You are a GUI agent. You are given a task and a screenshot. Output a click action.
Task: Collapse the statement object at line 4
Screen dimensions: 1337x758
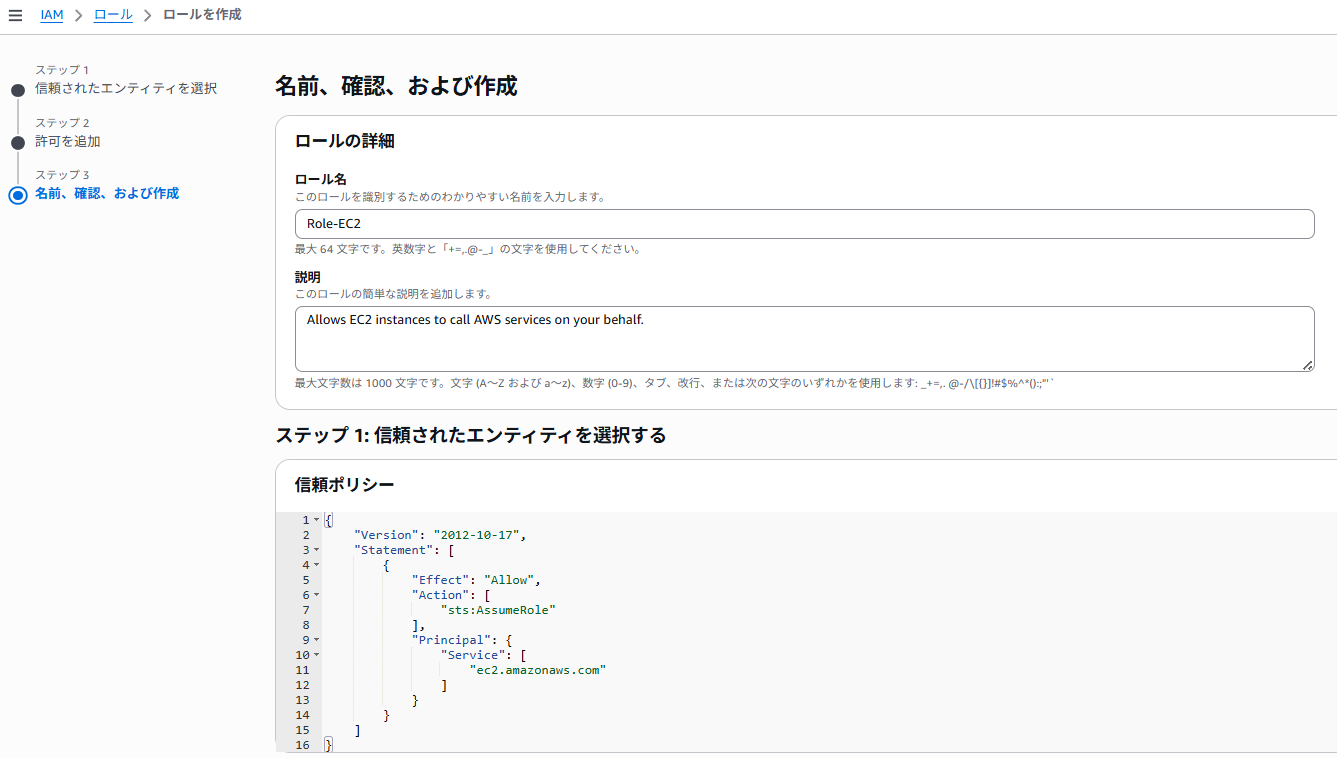(314, 564)
